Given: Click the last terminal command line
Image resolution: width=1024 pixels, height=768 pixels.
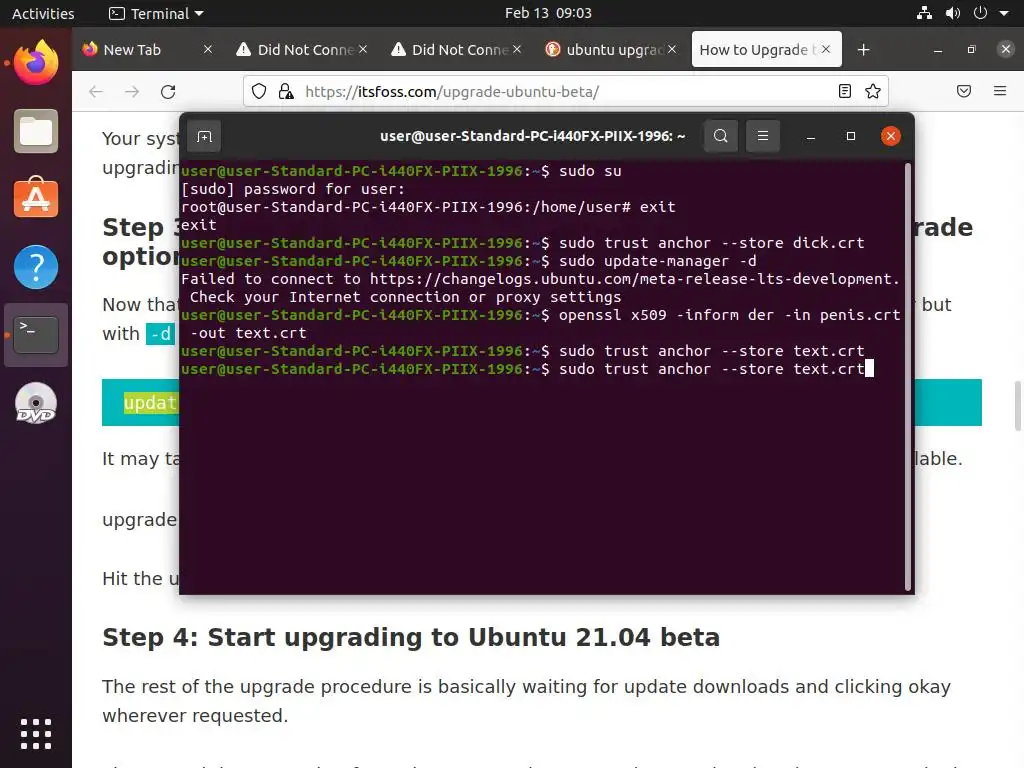Looking at the screenshot, I should (527, 369).
